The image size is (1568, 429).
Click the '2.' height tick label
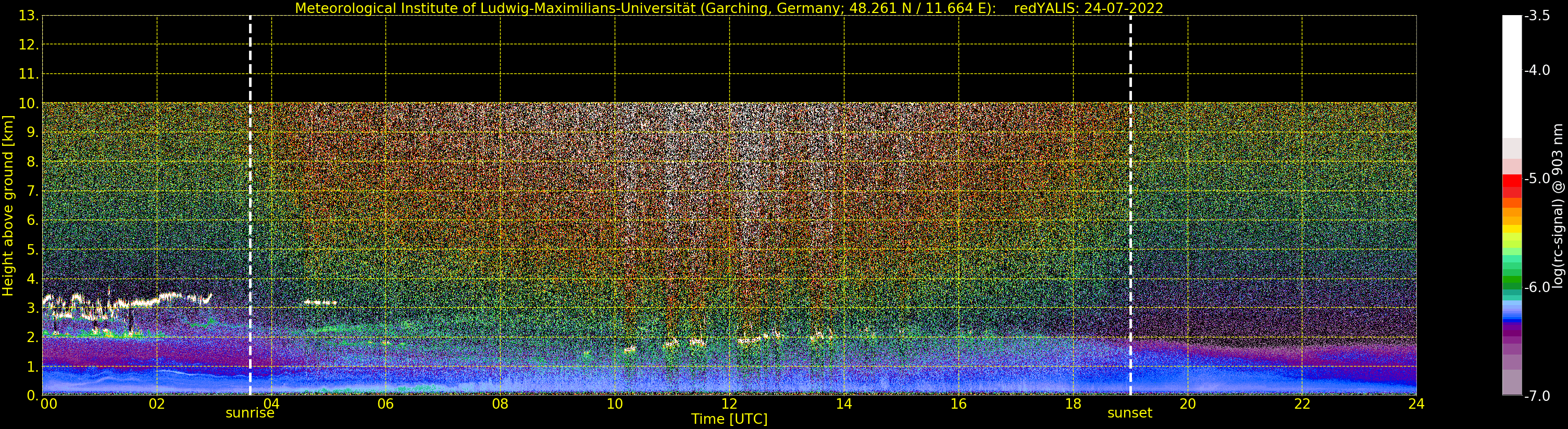point(32,337)
